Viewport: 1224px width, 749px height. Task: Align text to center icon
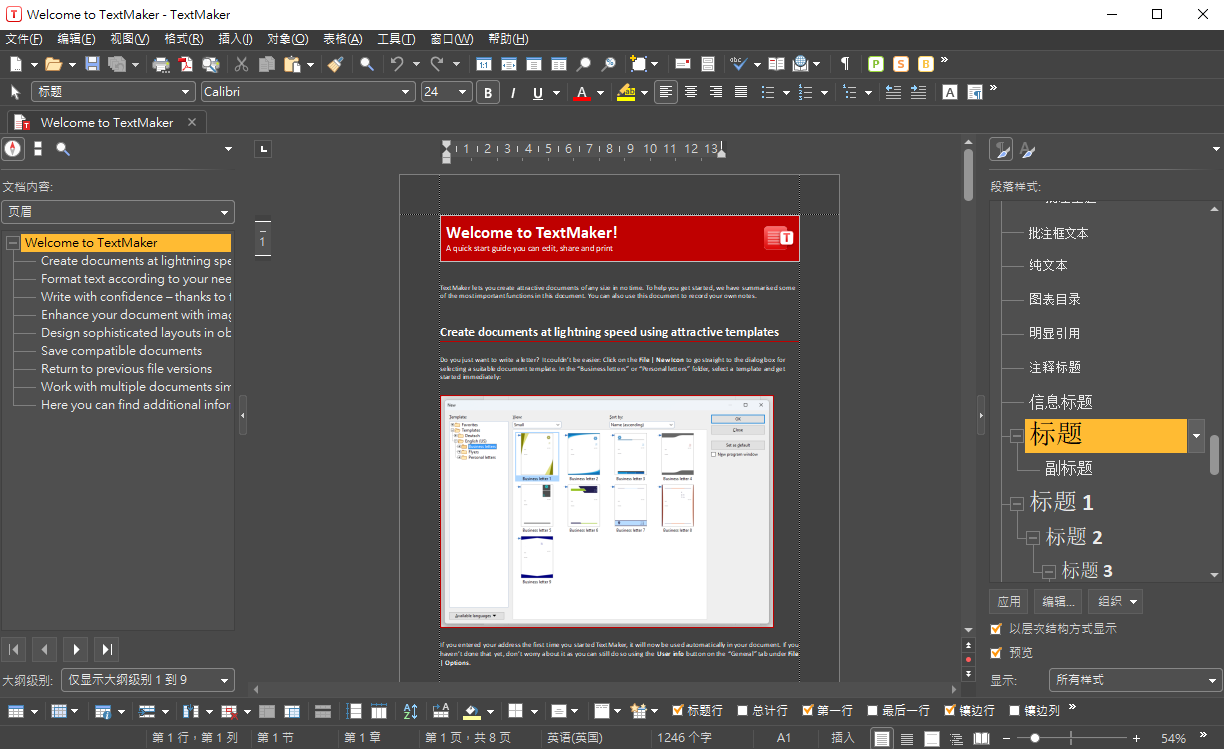[x=690, y=92]
